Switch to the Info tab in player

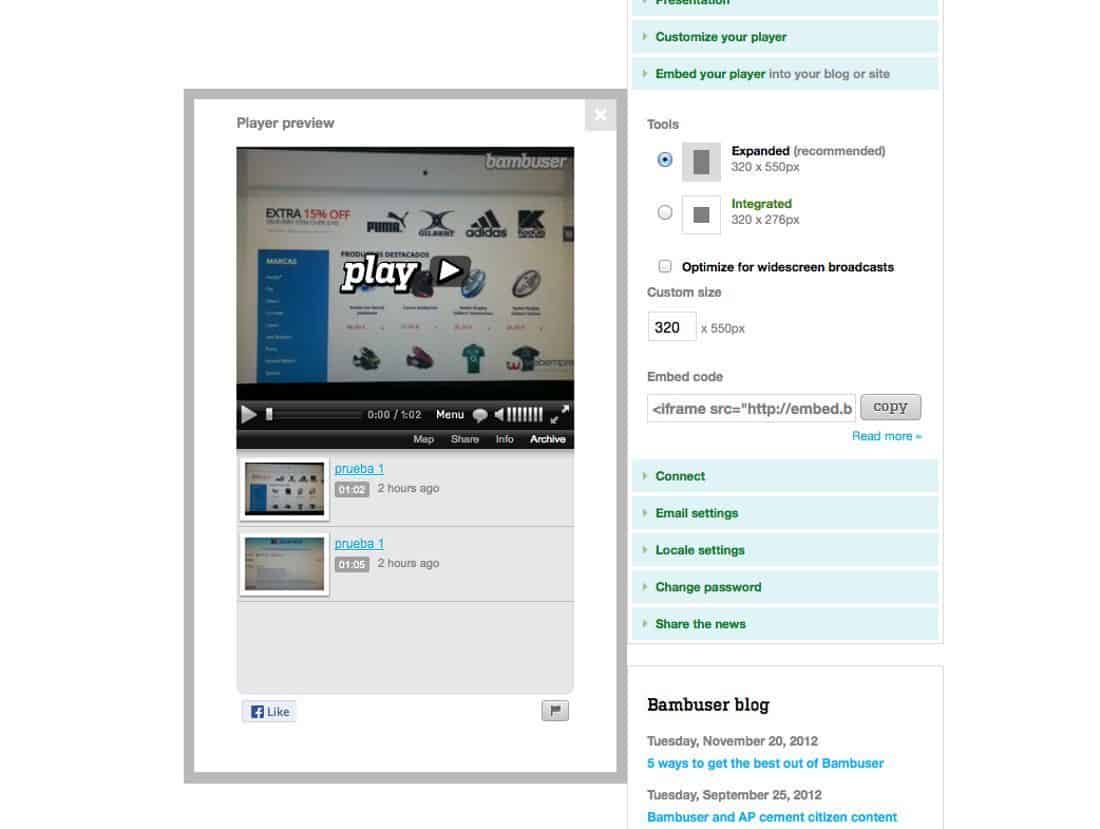coord(504,439)
